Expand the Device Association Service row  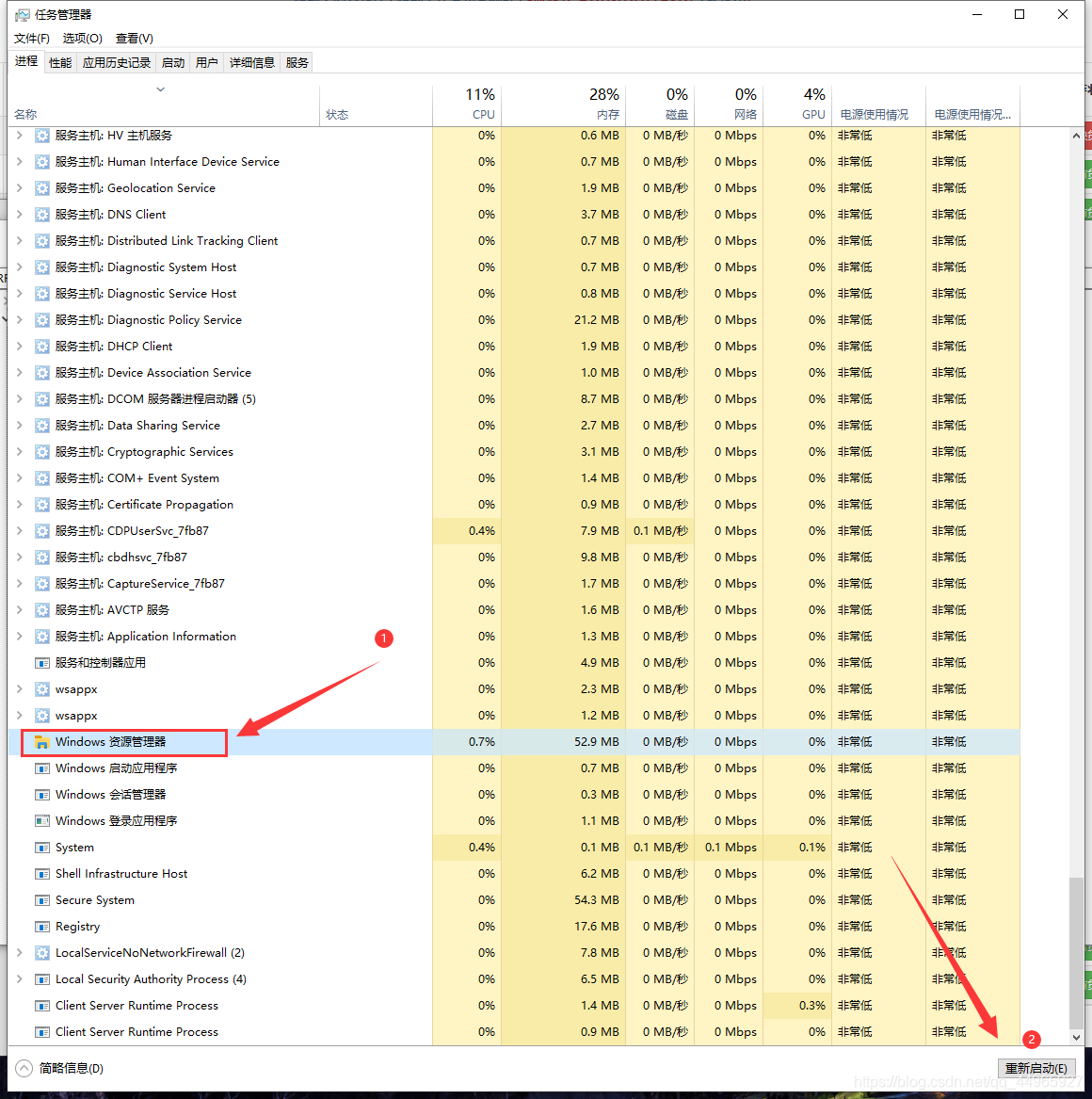[20, 373]
